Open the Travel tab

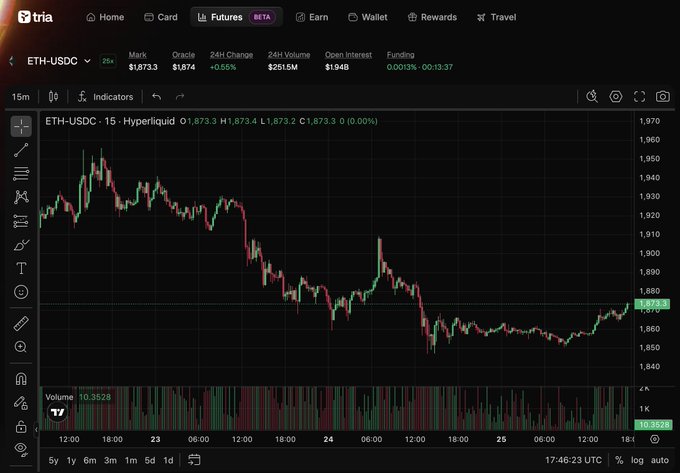pyautogui.click(x=497, y=17)
